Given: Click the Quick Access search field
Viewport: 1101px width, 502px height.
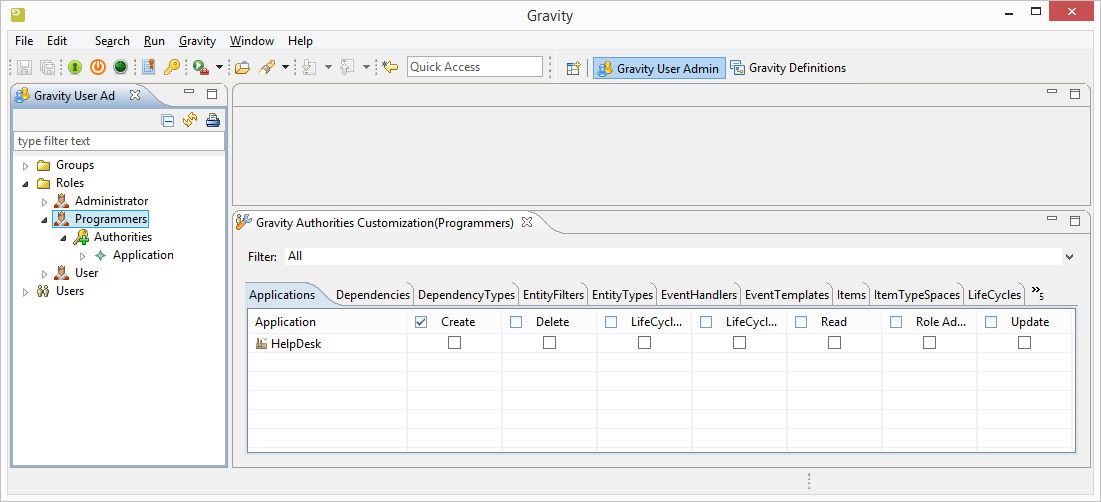Looking at the screenshot, I should pyautogui.click(x=474, y=67).
